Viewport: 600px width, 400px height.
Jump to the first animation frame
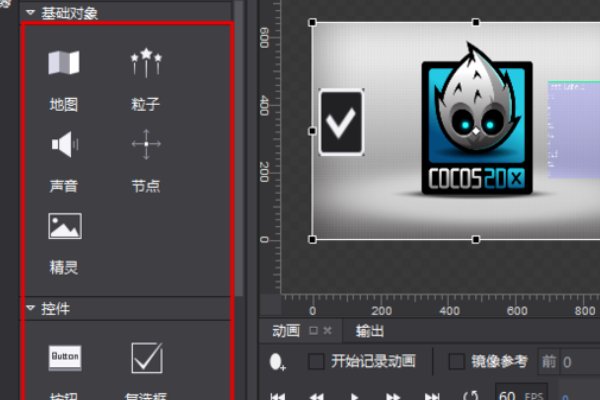[x=277, y=397]
